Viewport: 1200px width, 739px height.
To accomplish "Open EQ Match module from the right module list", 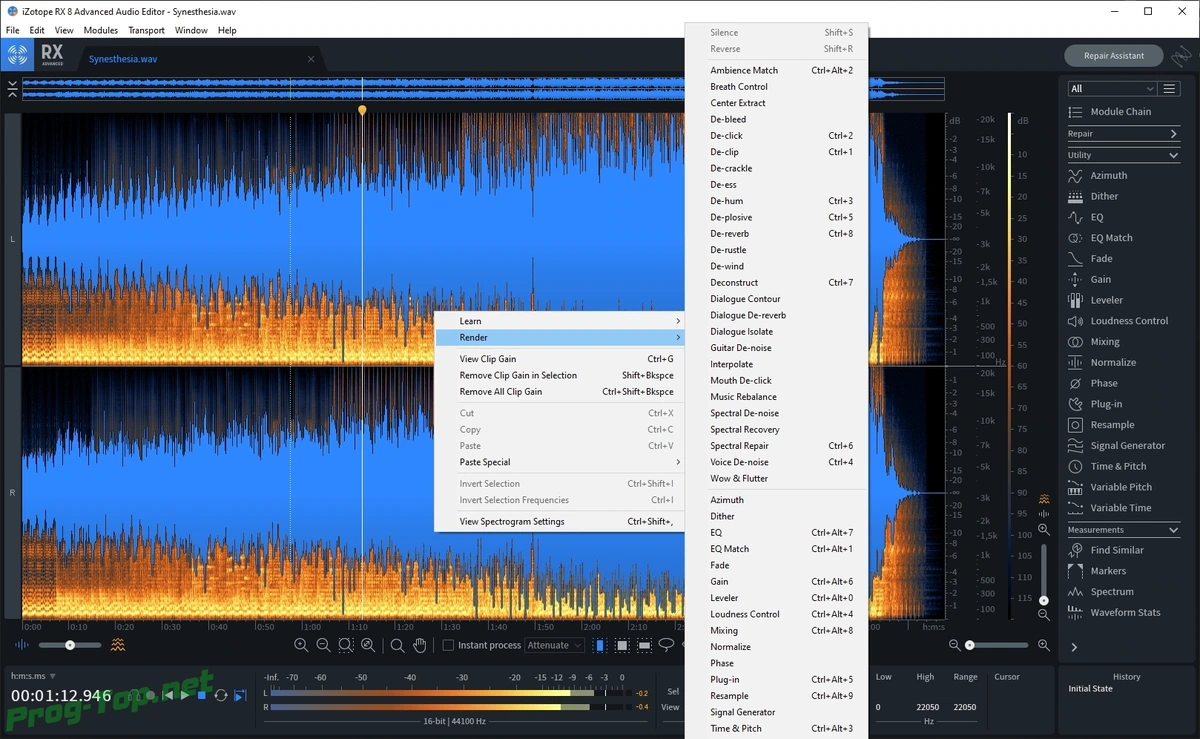I will point(1111,238).
